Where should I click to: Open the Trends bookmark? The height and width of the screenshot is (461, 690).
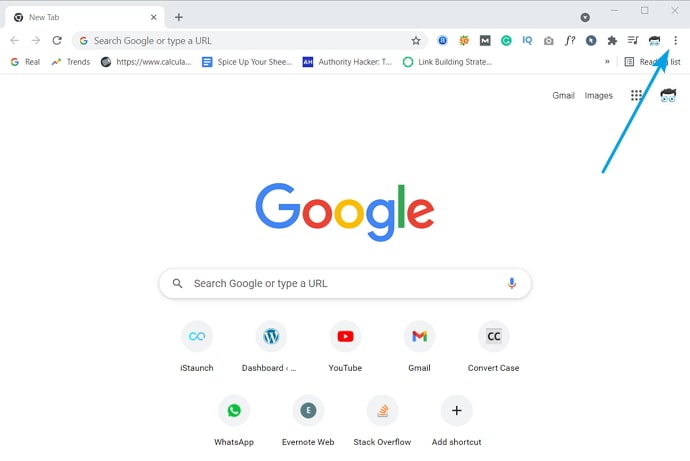pyautogui.click(x=71, y=62)
